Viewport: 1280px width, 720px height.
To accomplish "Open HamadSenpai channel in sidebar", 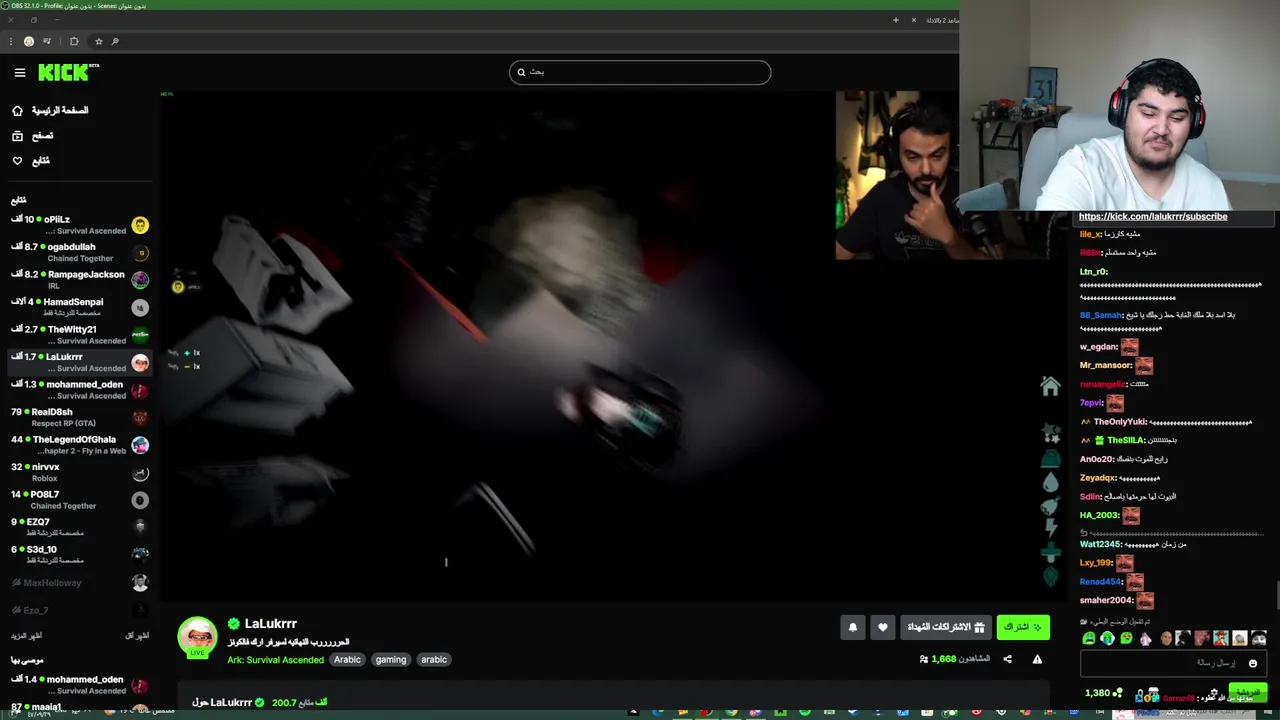I will [x=80, y=307].
